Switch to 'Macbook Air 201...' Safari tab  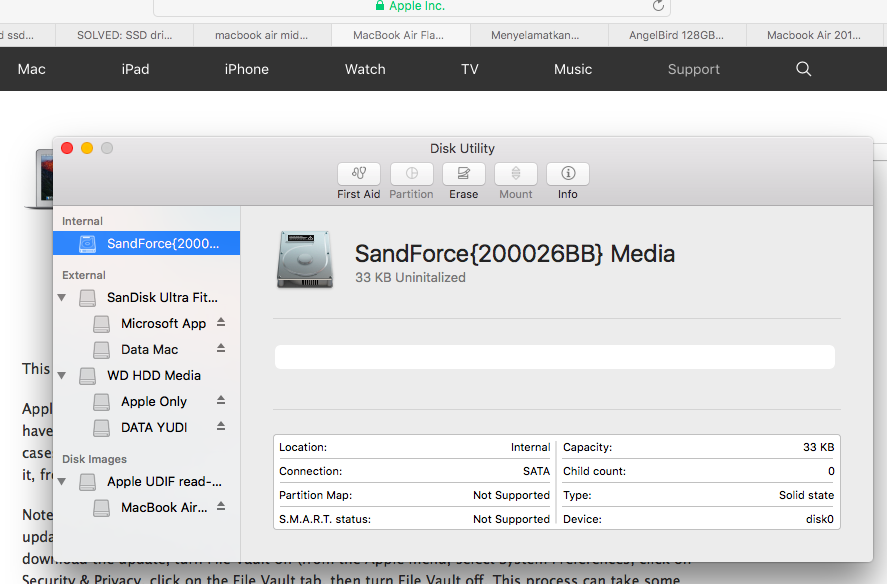pos(815,35)
